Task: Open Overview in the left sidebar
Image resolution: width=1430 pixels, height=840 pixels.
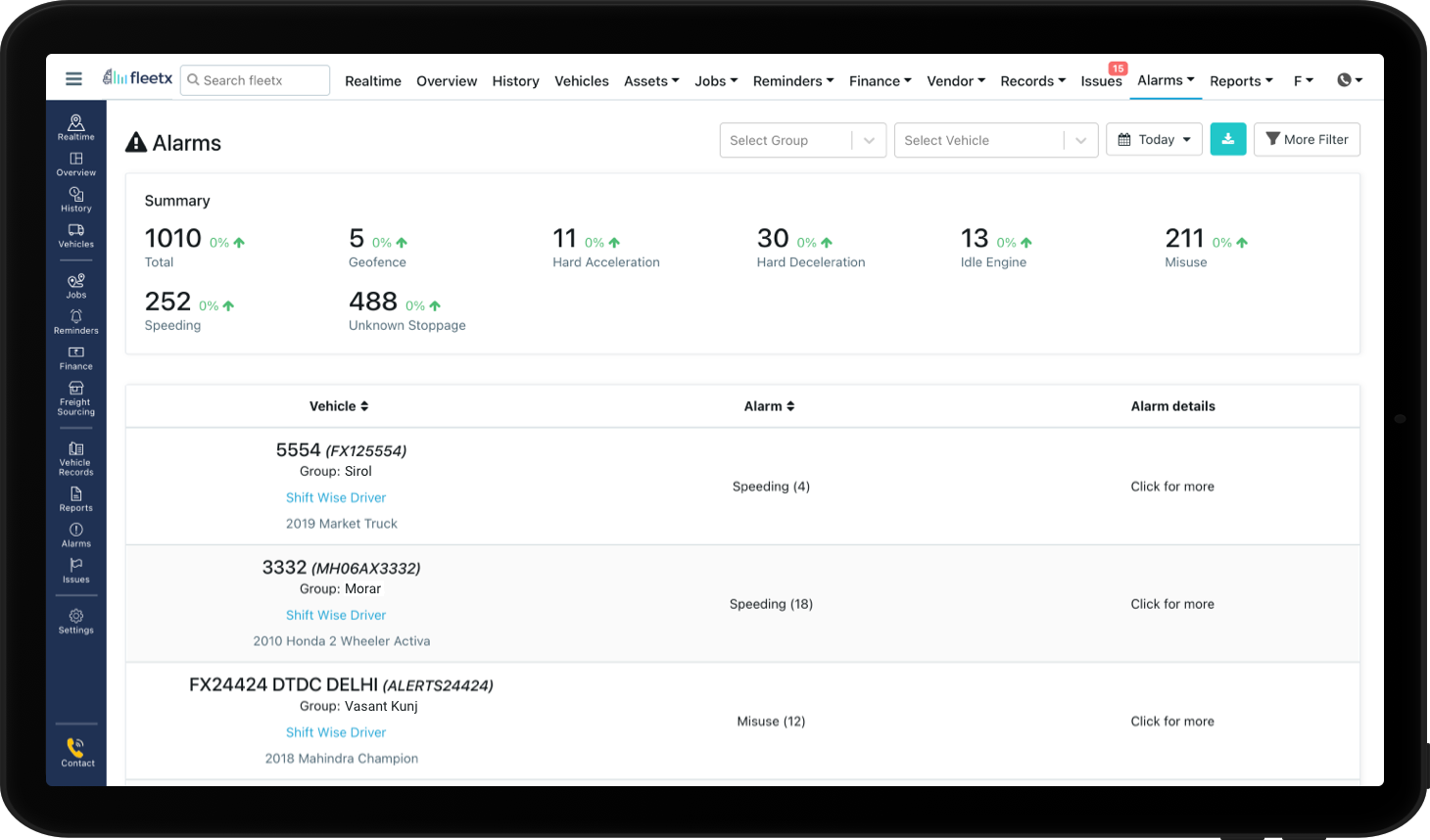Action: [x=76, y=163]
